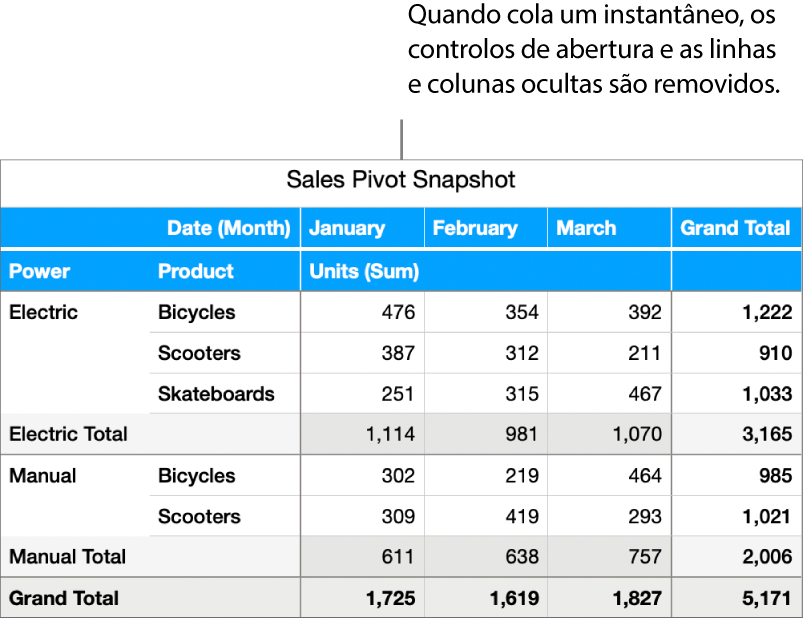Select the Date (Month) header cell

pos(229,228)
